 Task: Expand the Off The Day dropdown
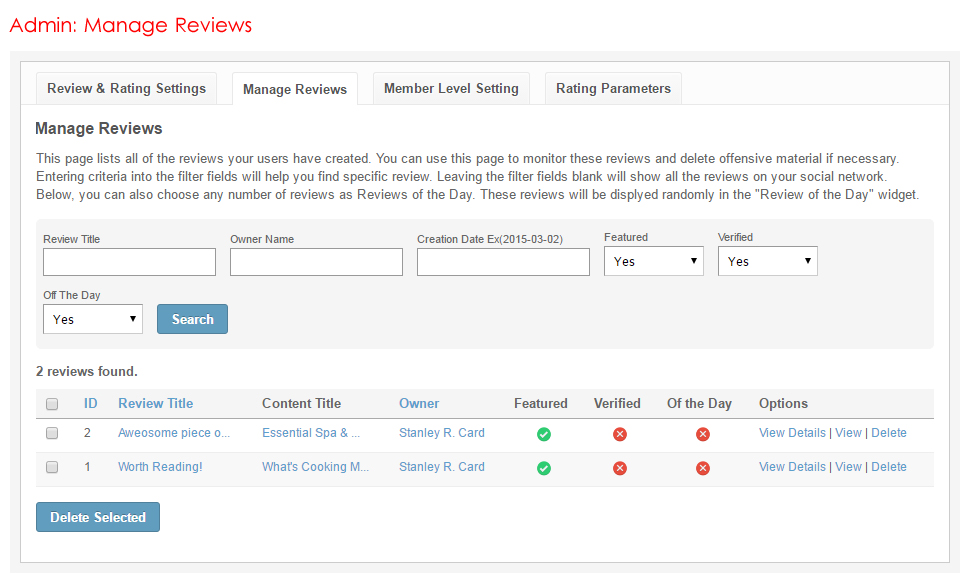(93, 319)
